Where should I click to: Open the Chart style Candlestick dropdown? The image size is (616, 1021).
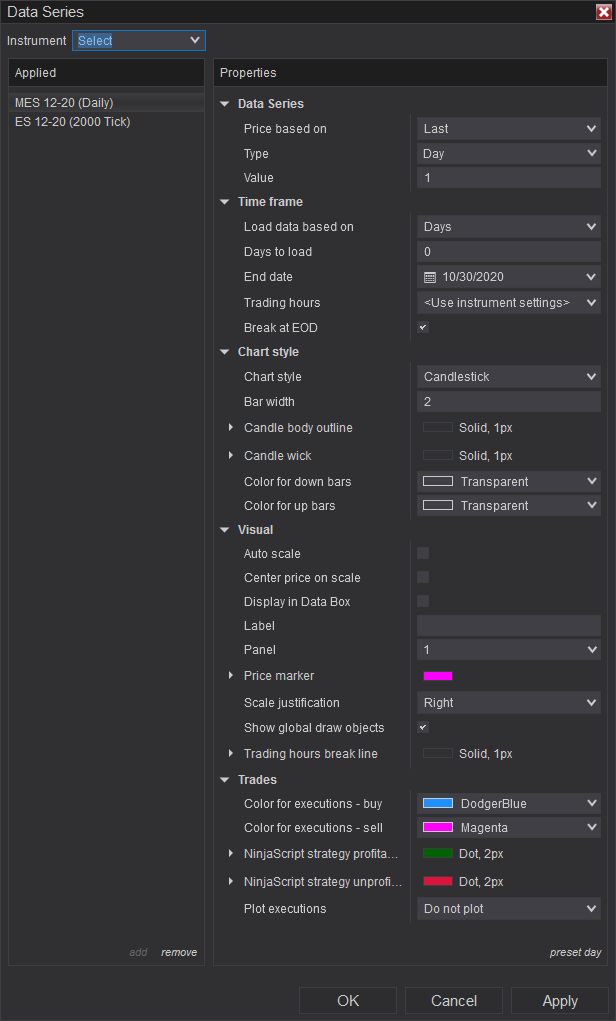coord(508,377)
